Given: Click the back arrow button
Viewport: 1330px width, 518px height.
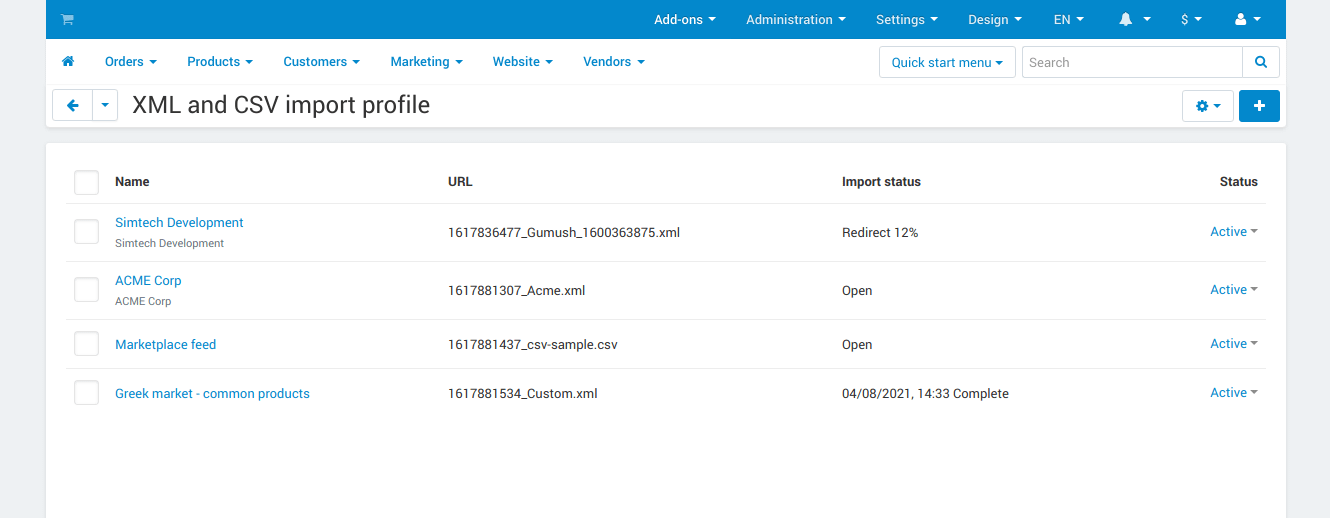Looking at the screenshot, I should (x=72, y=105).
